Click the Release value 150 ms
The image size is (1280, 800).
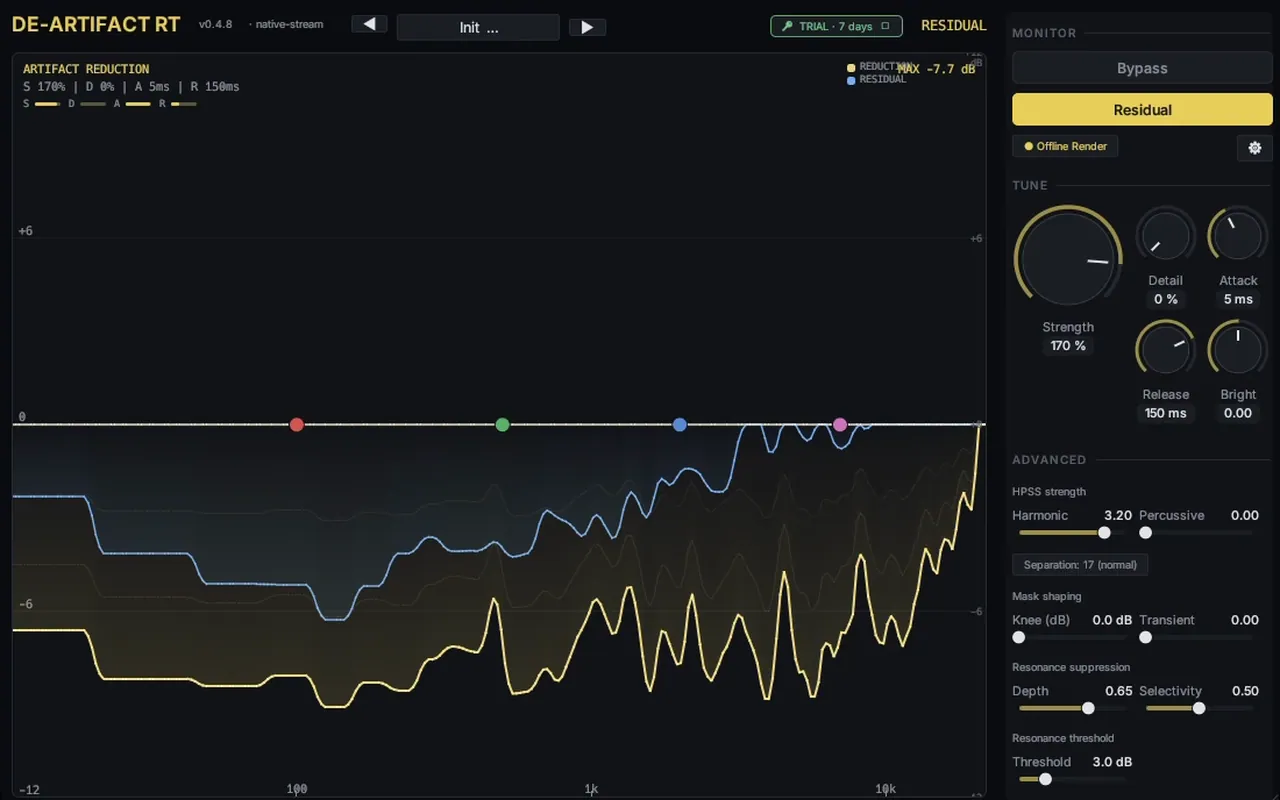pos(1166,414)
